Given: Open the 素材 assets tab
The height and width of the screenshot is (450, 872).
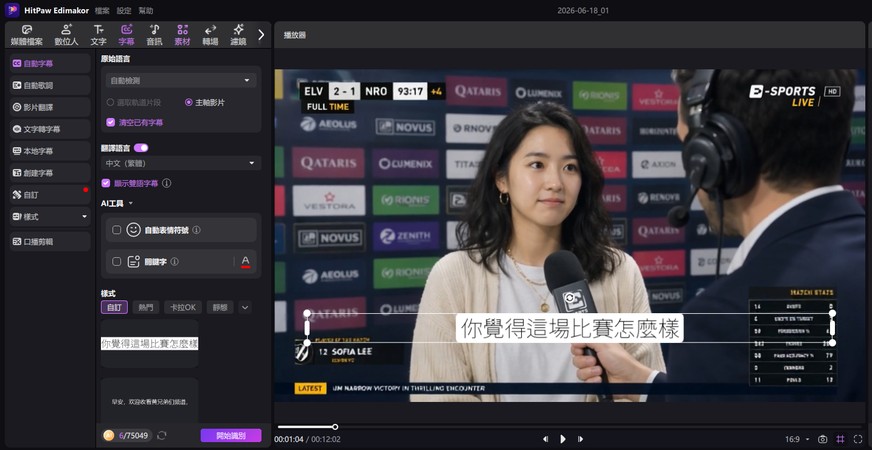Looking at the screenshot, I should [182, 35].
